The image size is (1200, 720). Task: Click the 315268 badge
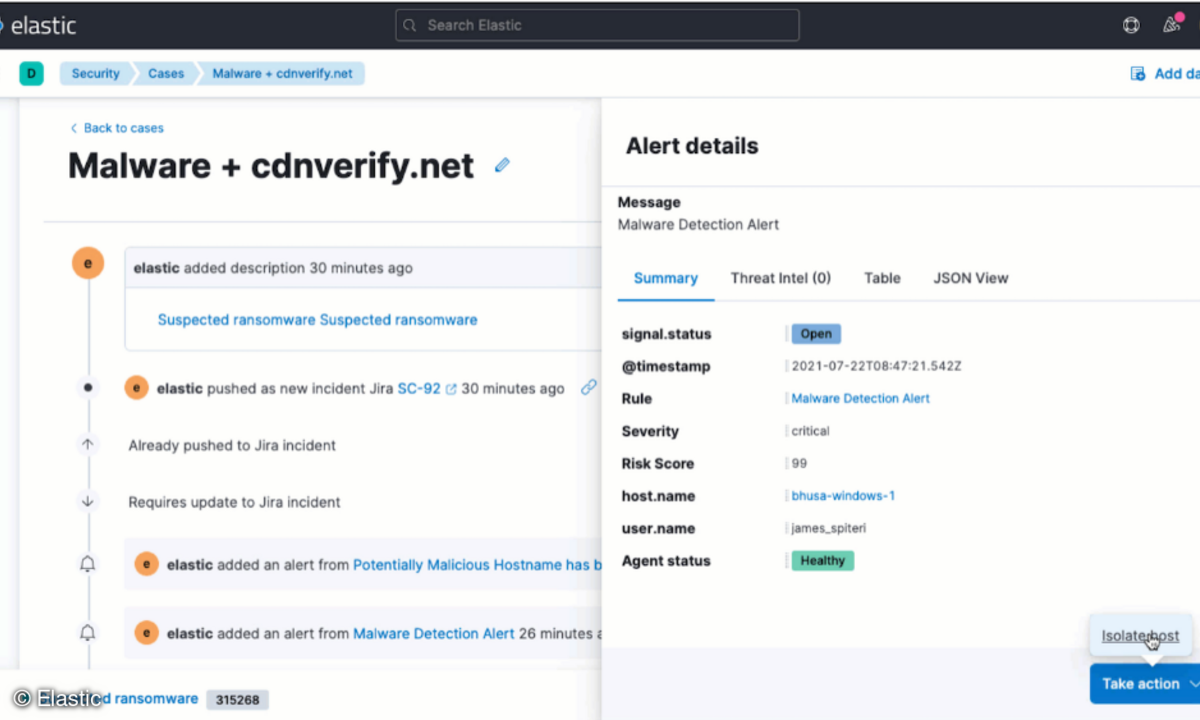click(237, 699)
